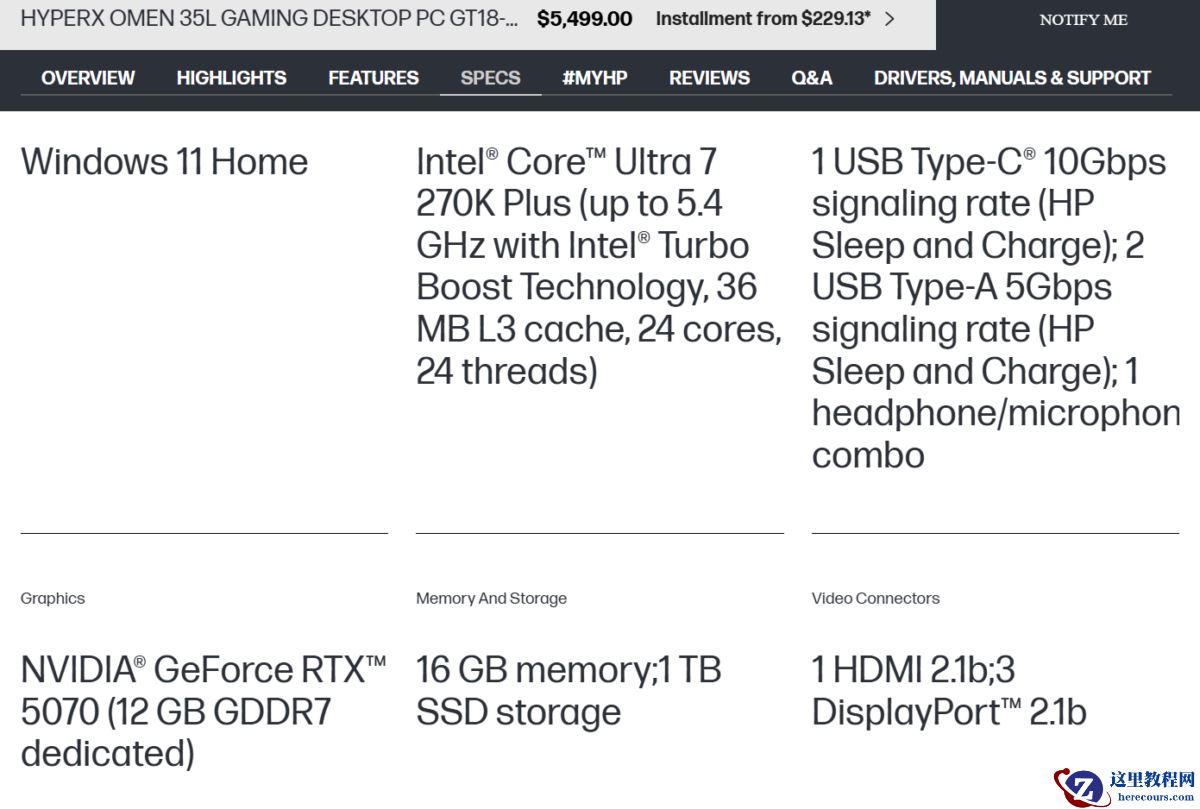The image size is (1200, 809).
Task: Click the herecours.com watermark logo icon
Action: 1080,786
